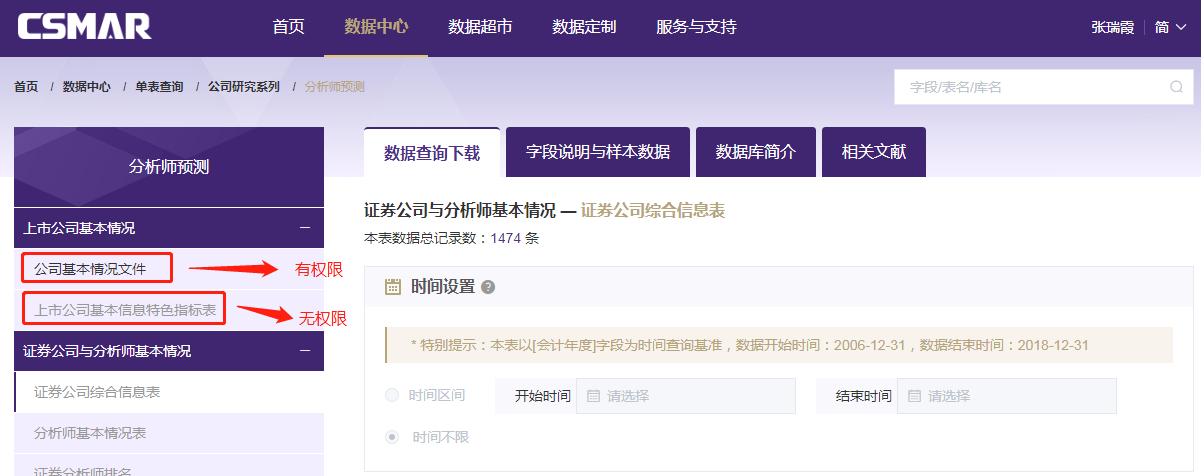Viewport: 1201px width, 476px height.
Task: Click the 结束时间 date input
Action: (1007, 396)
